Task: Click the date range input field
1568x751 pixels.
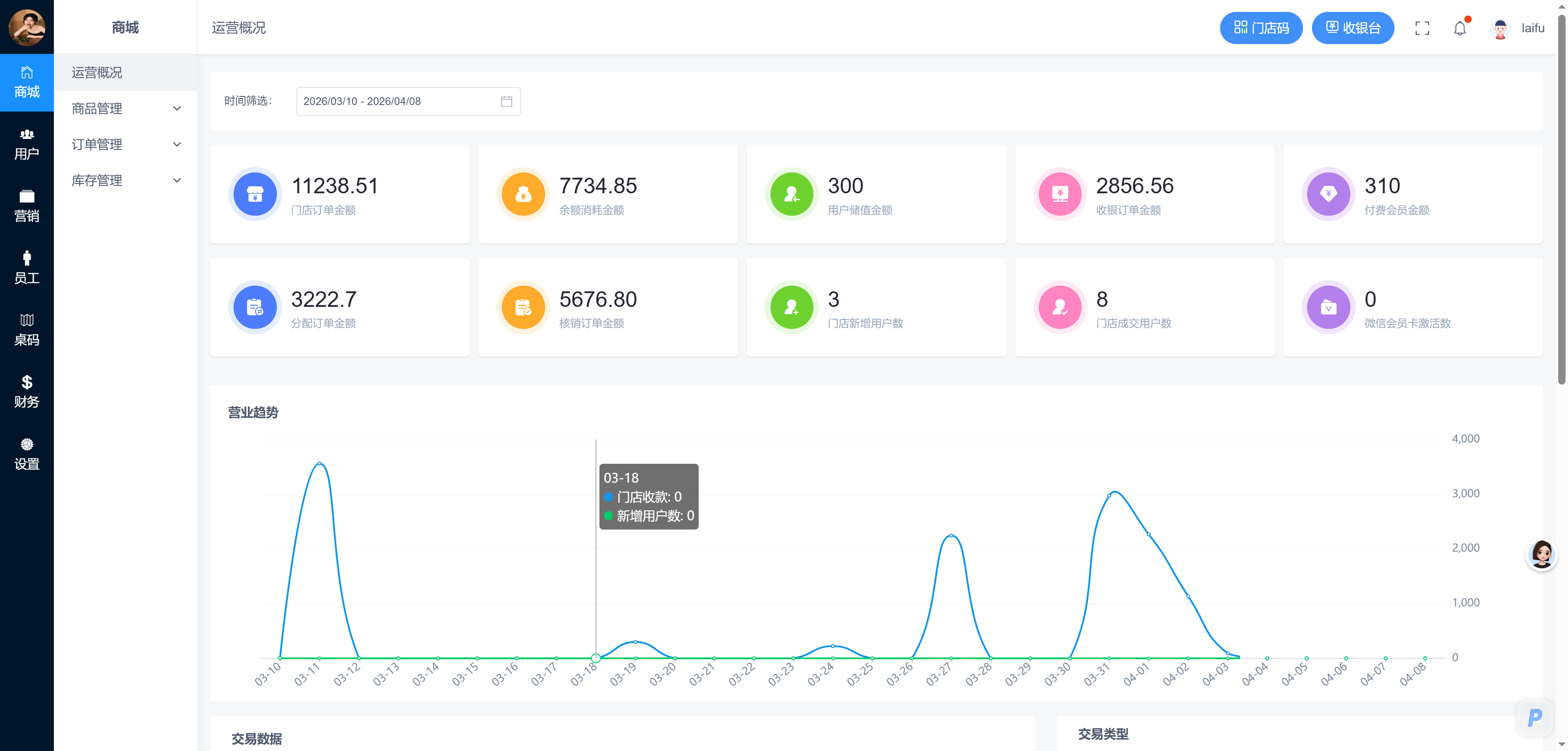Action: pyautogui.click(x=408, y=101)
